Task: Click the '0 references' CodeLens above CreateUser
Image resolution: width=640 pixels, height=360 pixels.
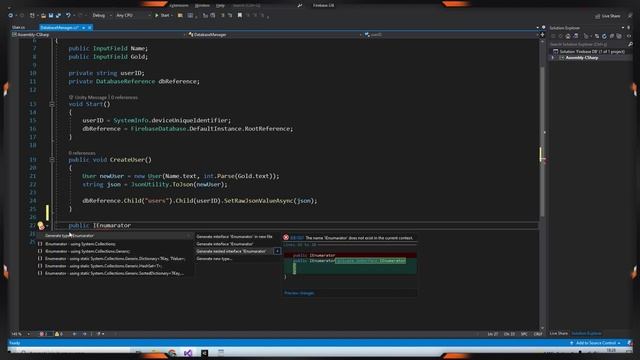Action: 82,153
